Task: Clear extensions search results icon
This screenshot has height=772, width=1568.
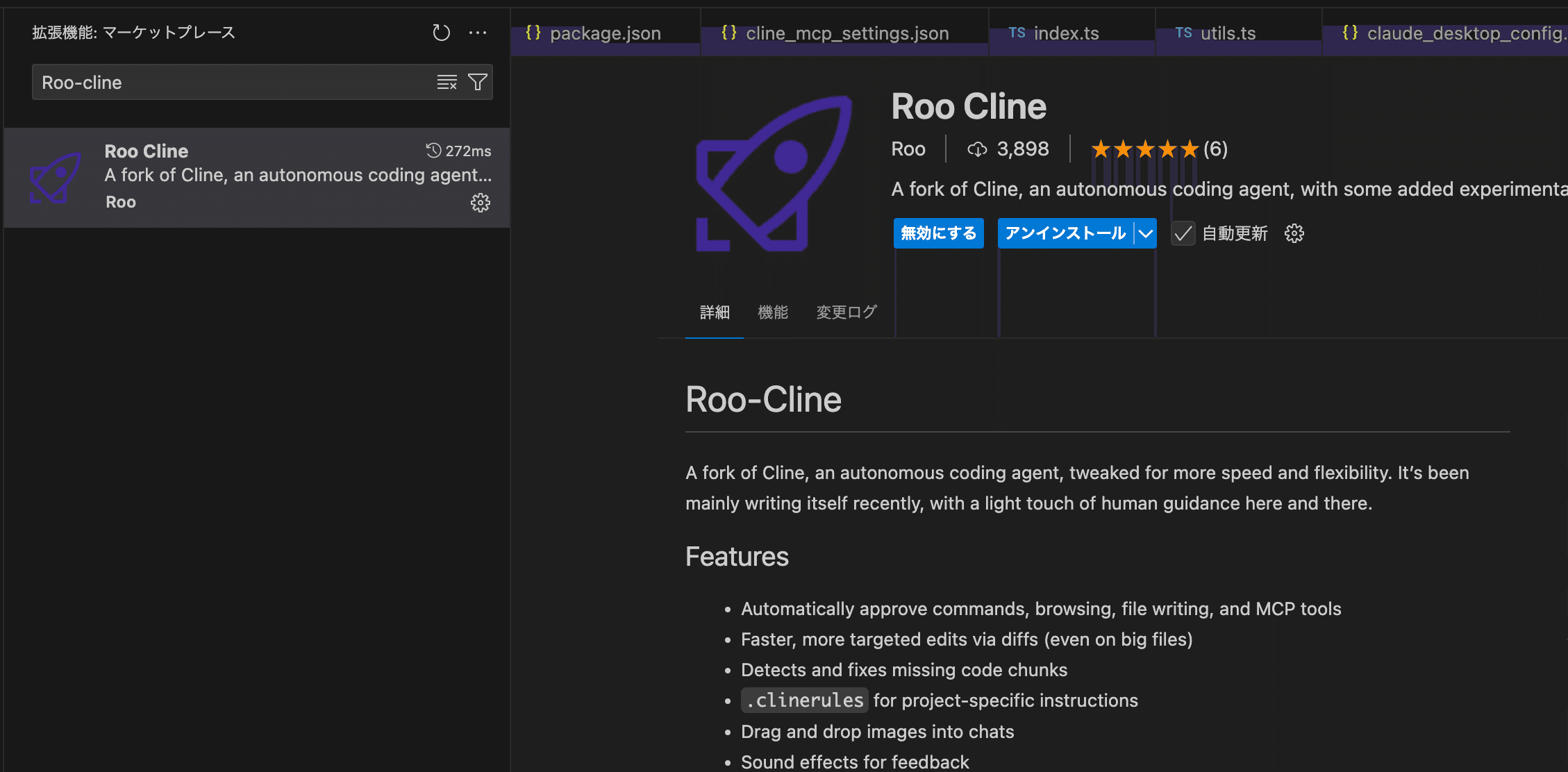Action: 447,83
